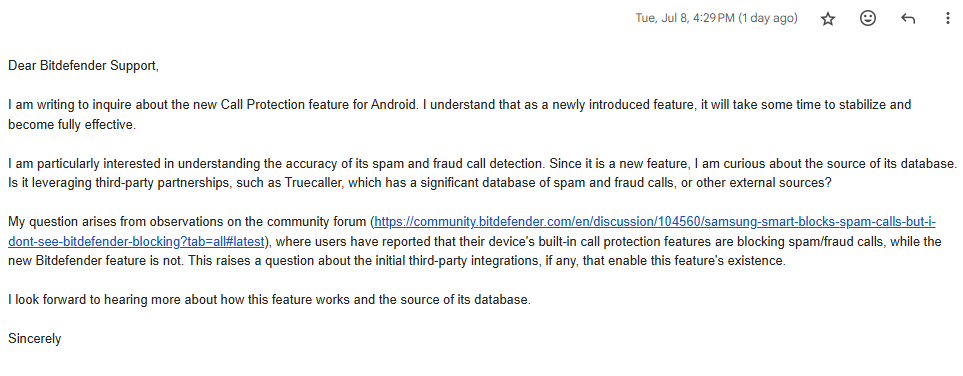The height and width of the screenshot is (376, 963).
Task: Open the community.bitdefender.com discussion link
Action: click(655, 222)
